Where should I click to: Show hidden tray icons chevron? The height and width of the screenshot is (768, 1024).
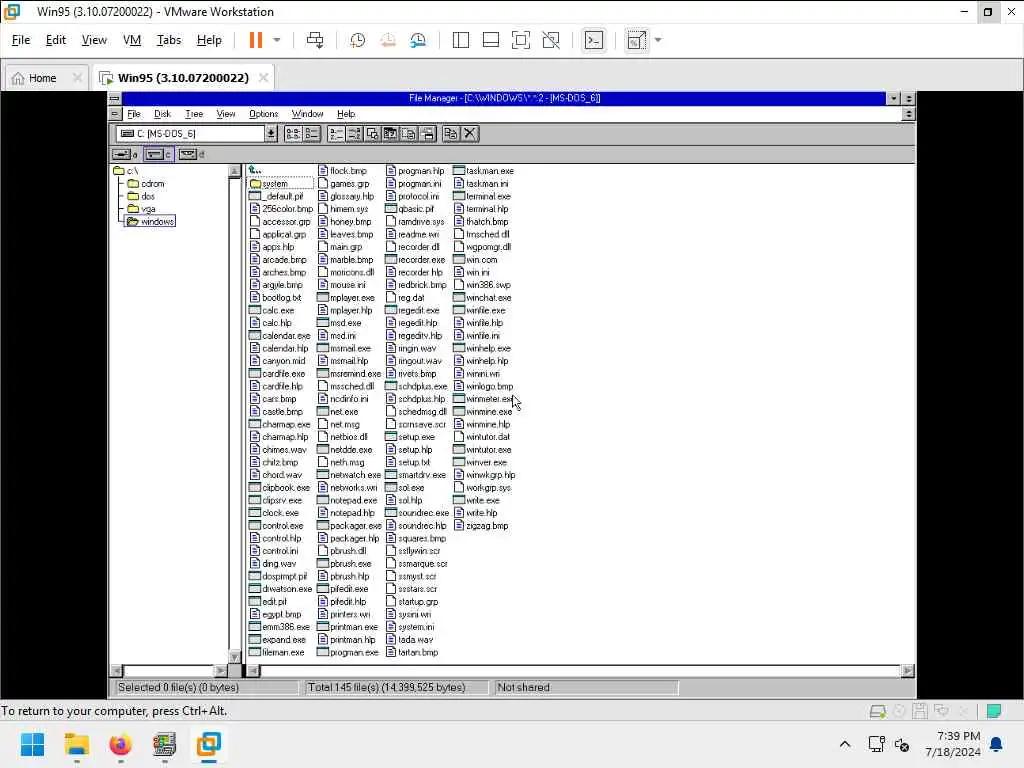click(x=844, y=744)
